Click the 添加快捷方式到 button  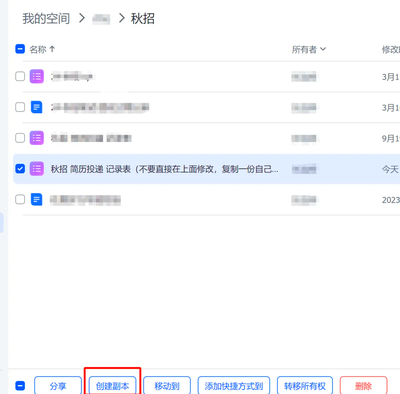point(234,386)
